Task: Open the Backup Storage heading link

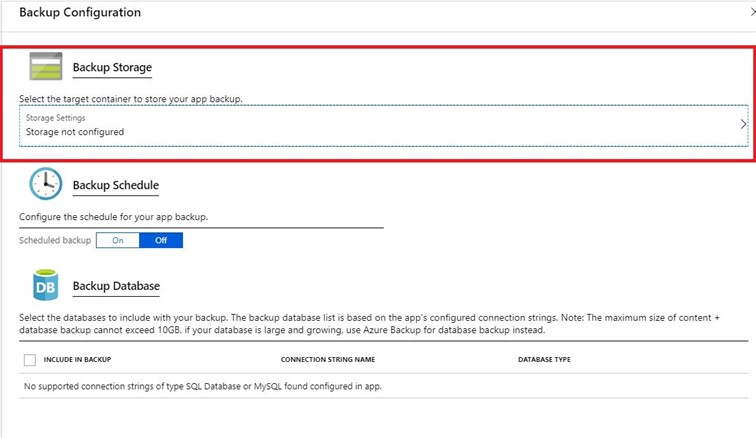Action: click(x=112, y=68)
